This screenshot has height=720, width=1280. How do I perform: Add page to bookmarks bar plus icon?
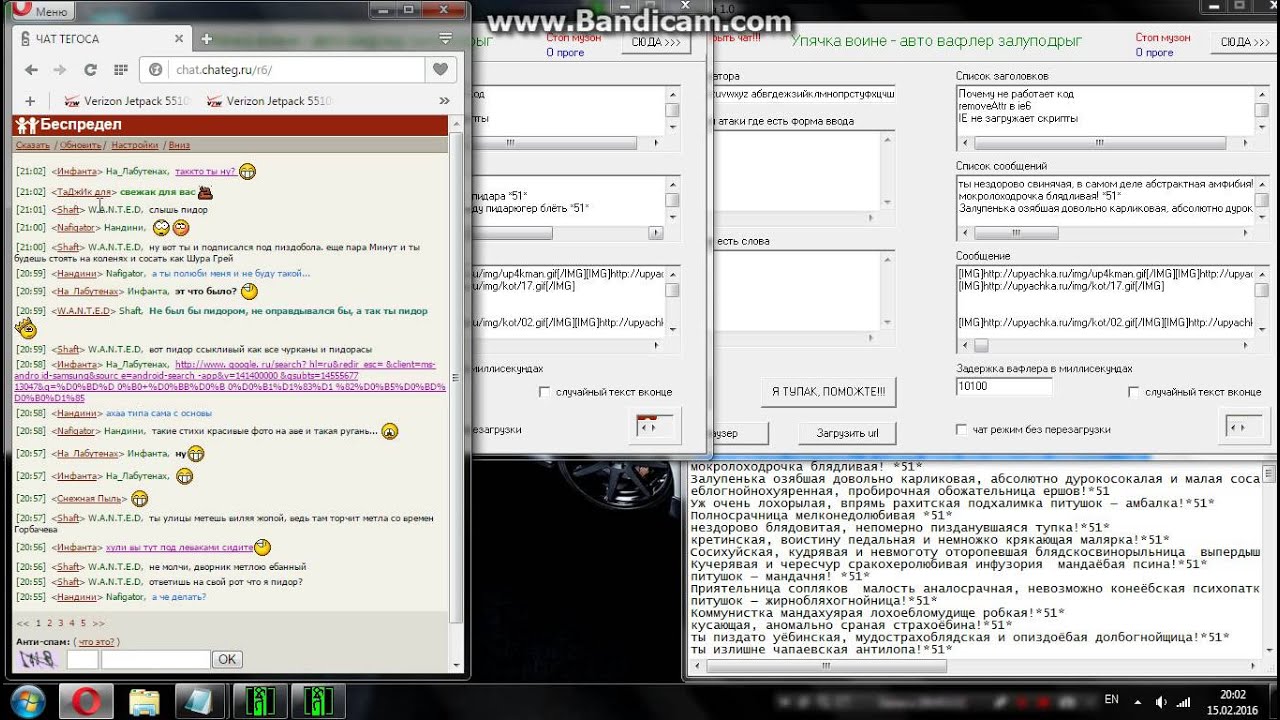pos(30,101)
